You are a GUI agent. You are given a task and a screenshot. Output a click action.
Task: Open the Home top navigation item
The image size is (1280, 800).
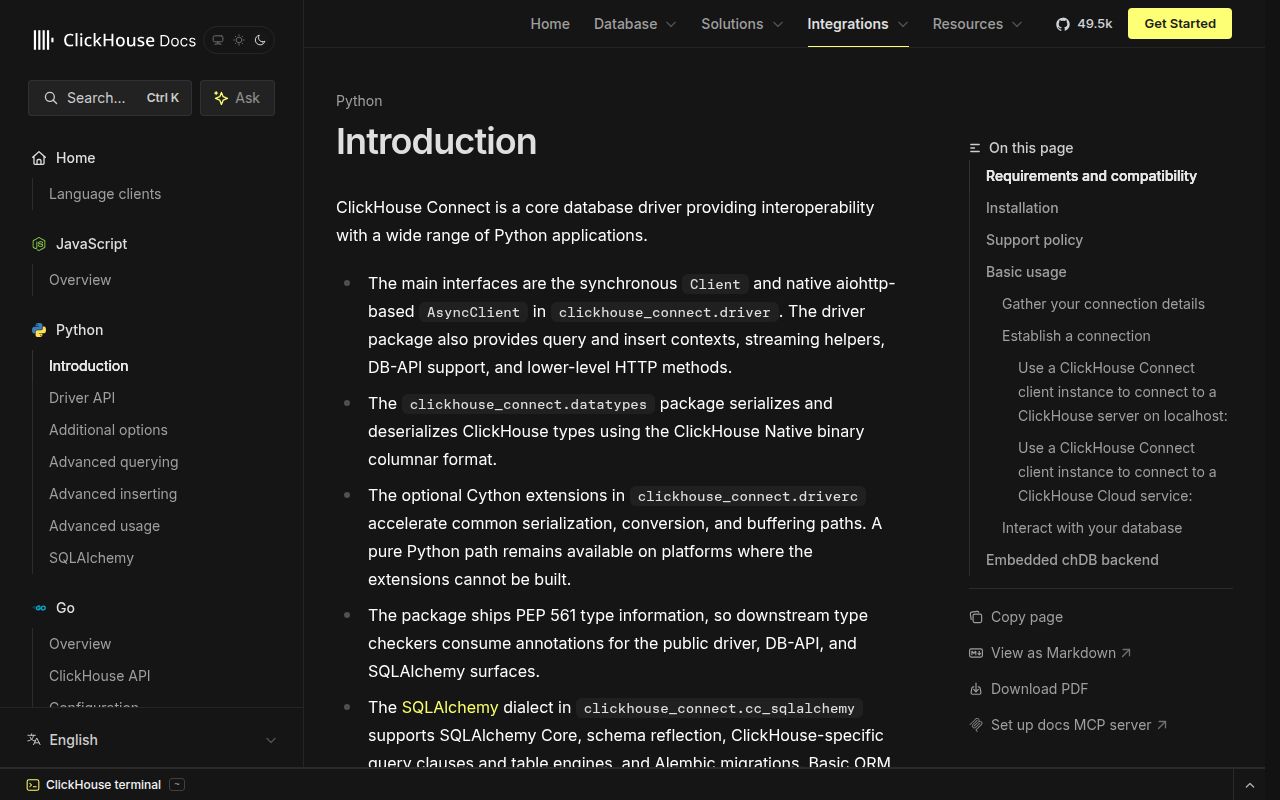point(550,24)
